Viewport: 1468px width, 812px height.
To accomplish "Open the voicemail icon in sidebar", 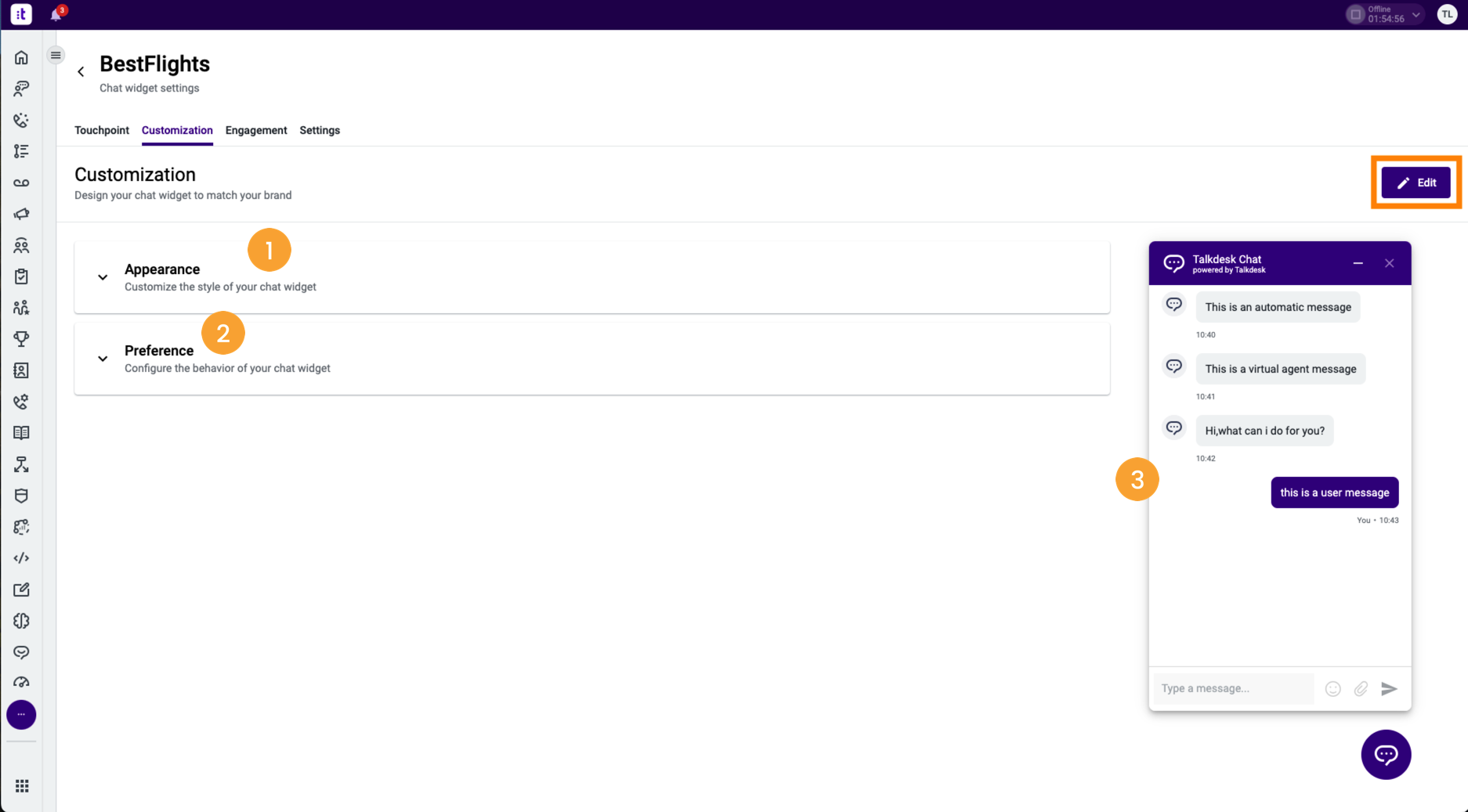I will click(21, 182).
